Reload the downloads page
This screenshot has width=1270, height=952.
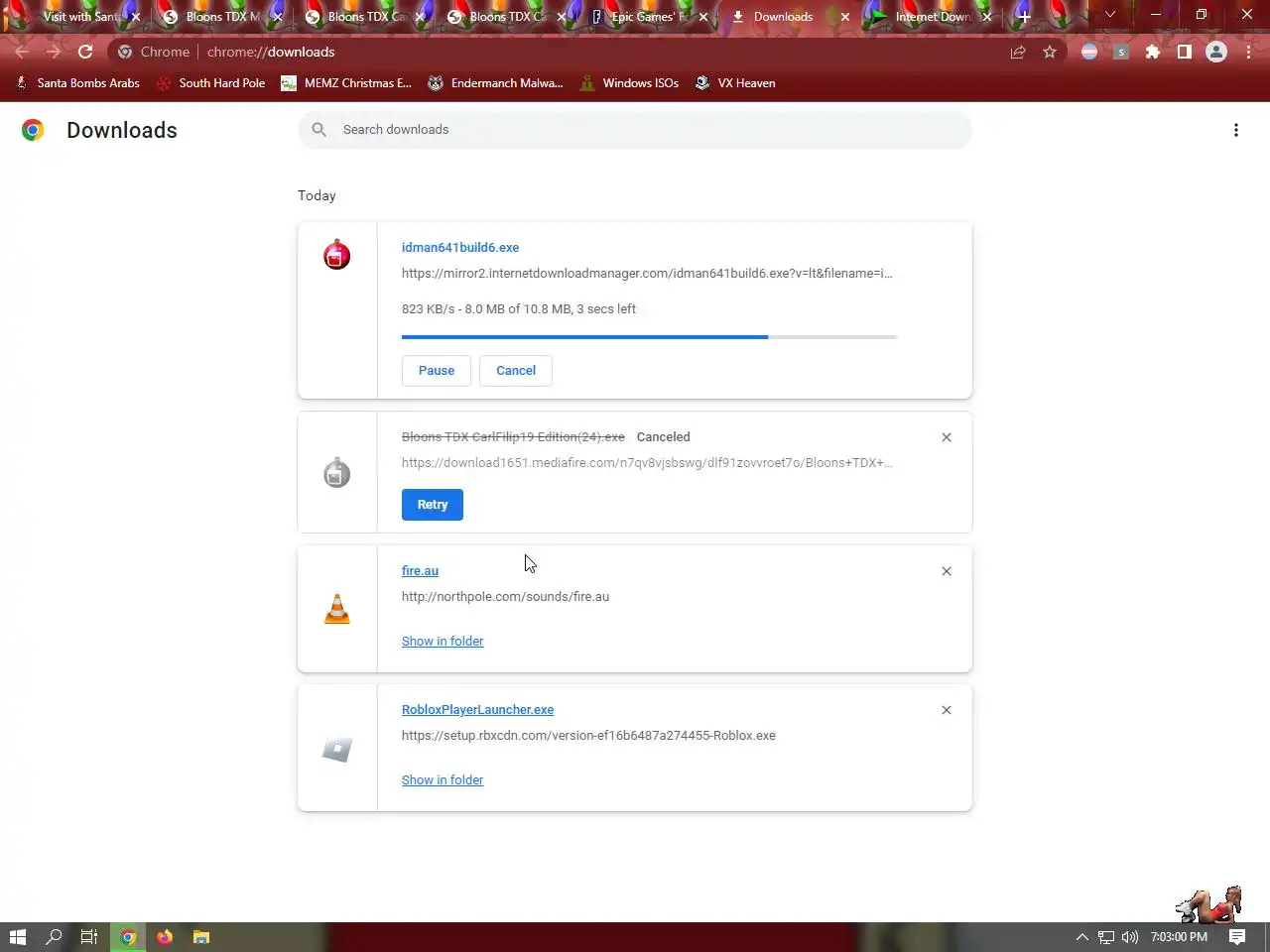point(85,52)
